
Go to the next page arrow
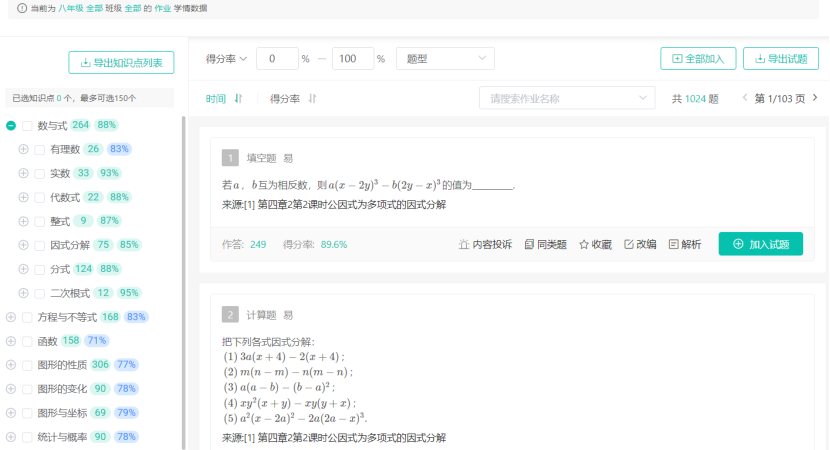point(815,97)
